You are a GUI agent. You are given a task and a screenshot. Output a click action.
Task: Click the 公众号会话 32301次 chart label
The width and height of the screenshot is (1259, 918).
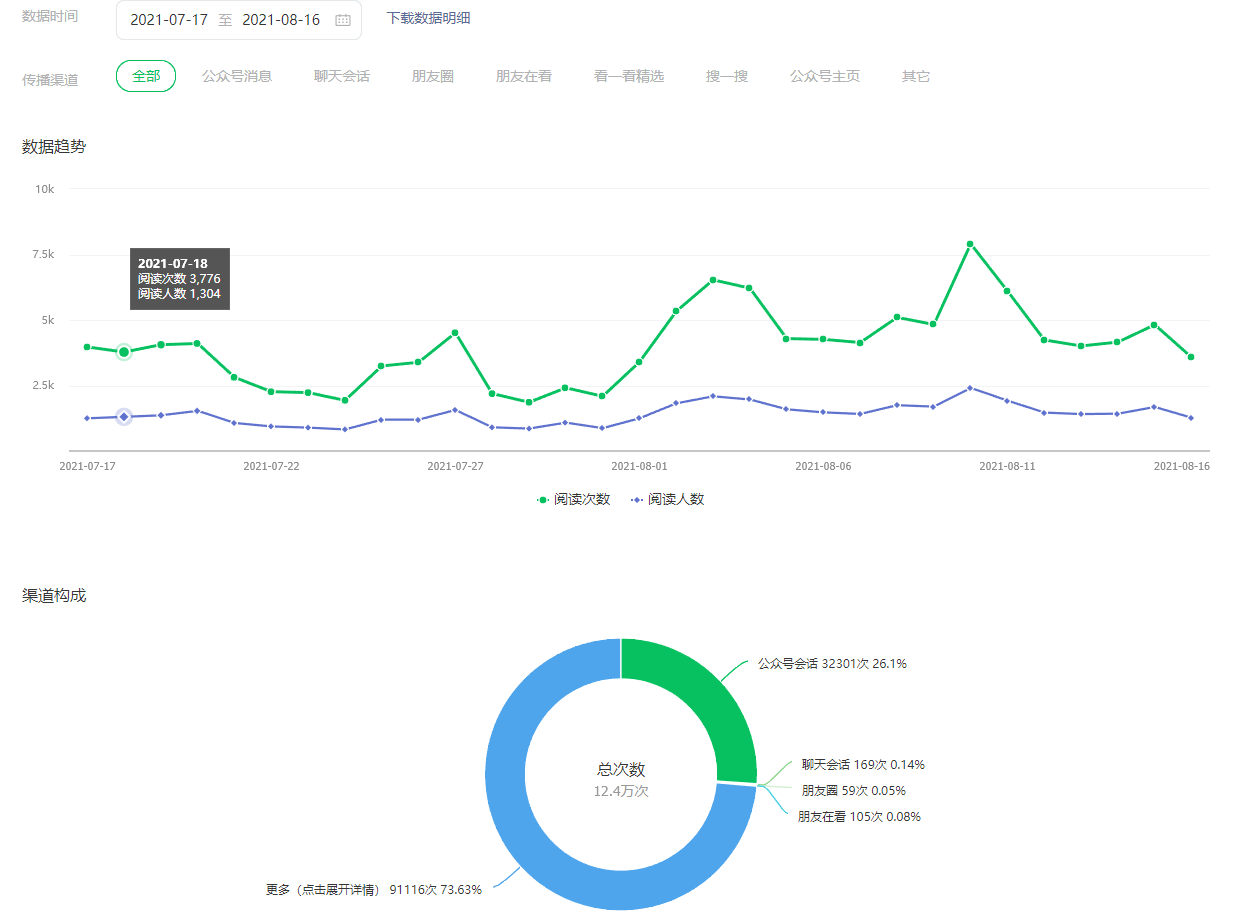click(x=832, y=663)
